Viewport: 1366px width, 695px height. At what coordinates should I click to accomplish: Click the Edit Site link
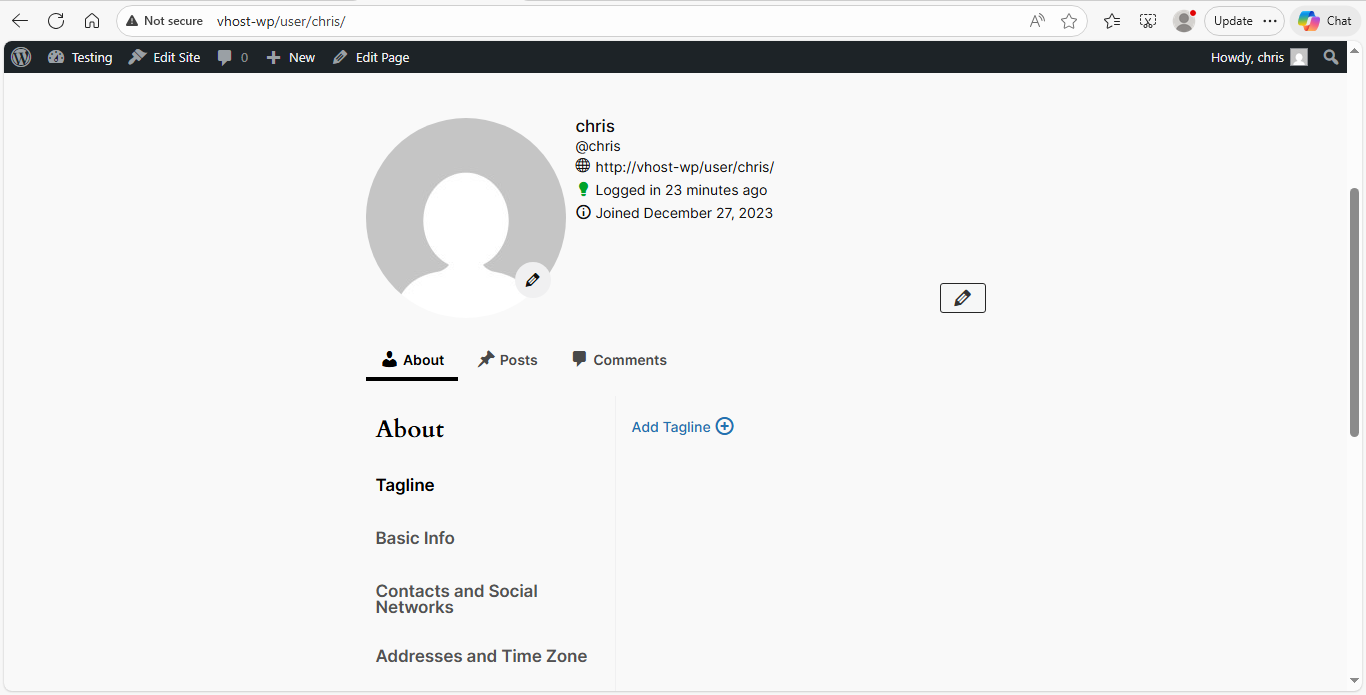pos(164,57)
